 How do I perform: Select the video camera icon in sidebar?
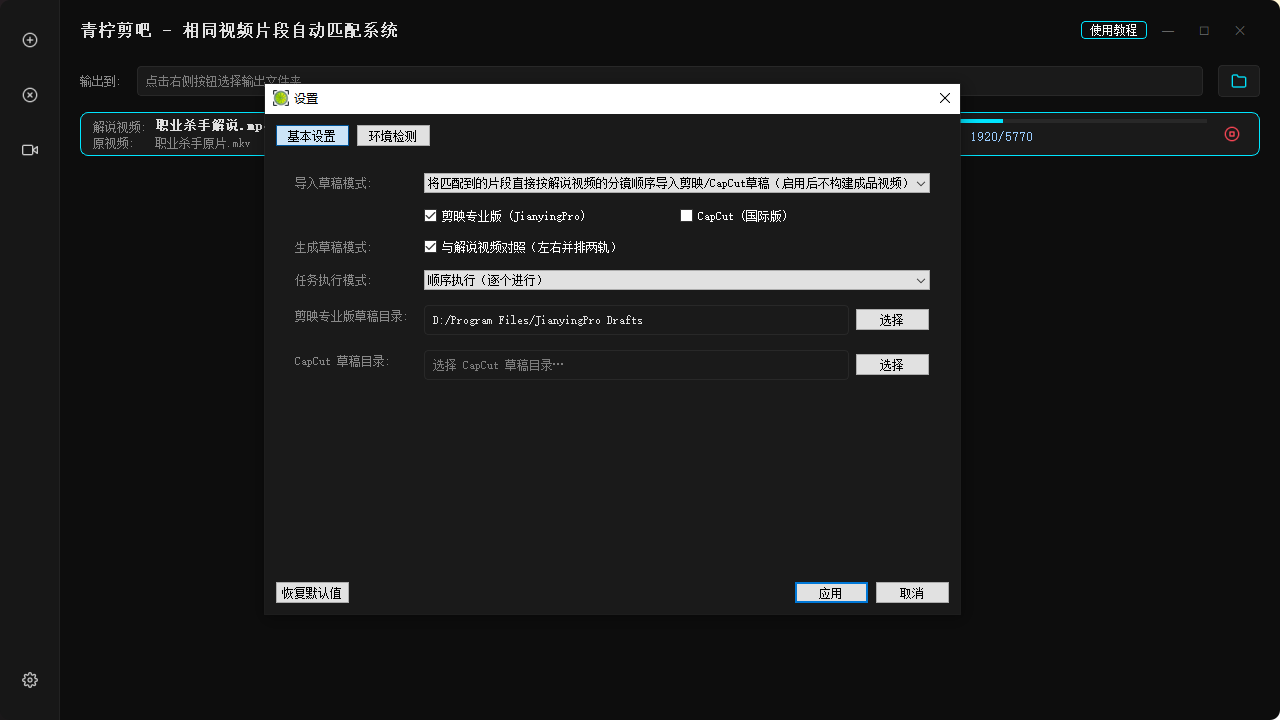coord(29,149)
